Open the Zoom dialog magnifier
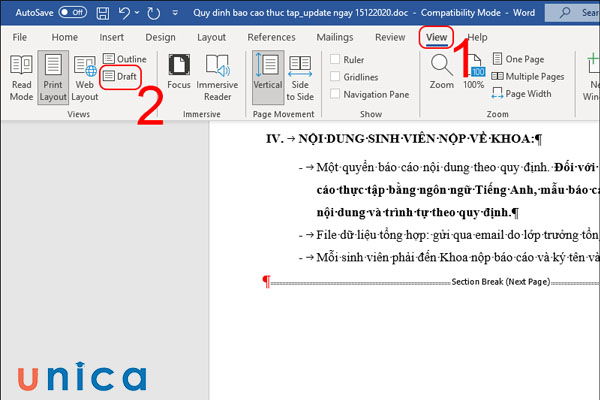 441,72
